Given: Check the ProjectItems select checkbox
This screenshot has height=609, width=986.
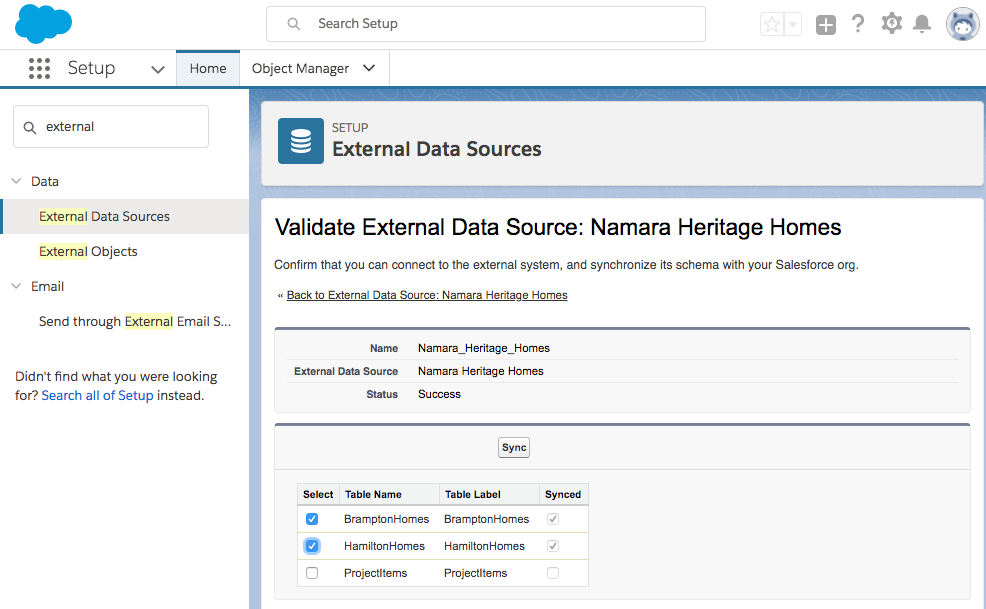Looking at the screenshot, I should [313, 572].
